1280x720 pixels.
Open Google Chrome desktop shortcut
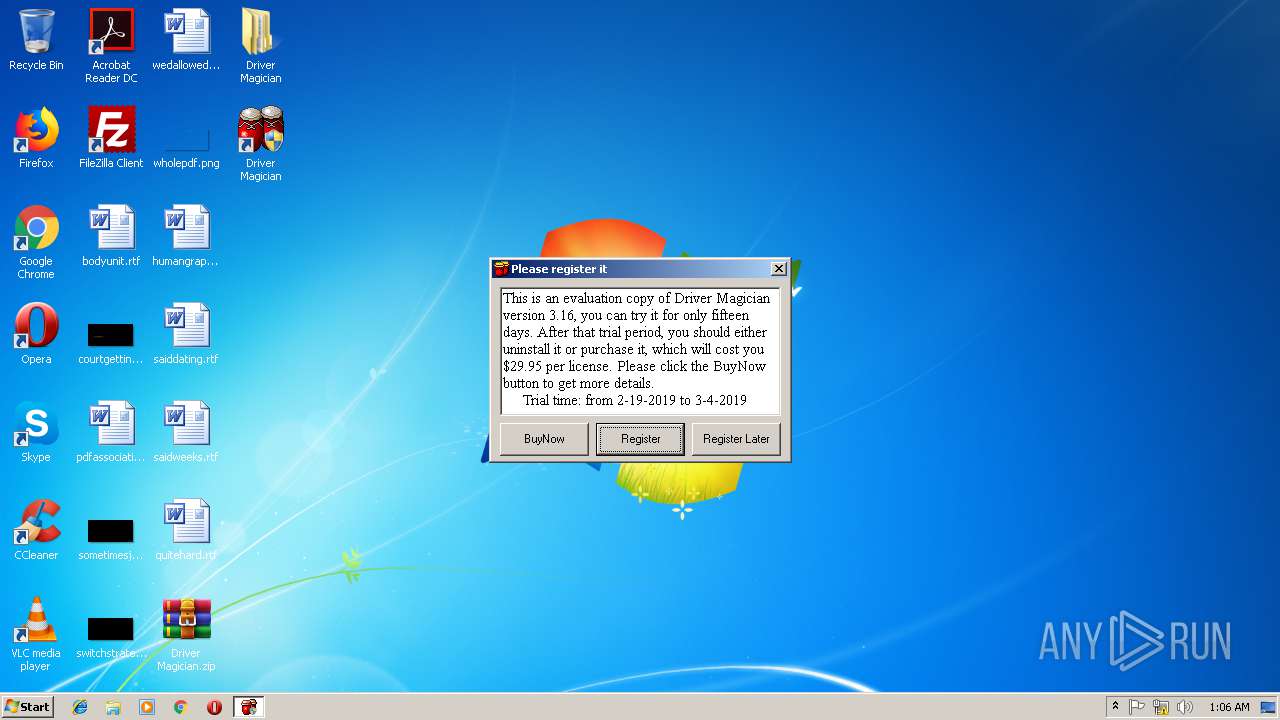click(x=36, y=242)
